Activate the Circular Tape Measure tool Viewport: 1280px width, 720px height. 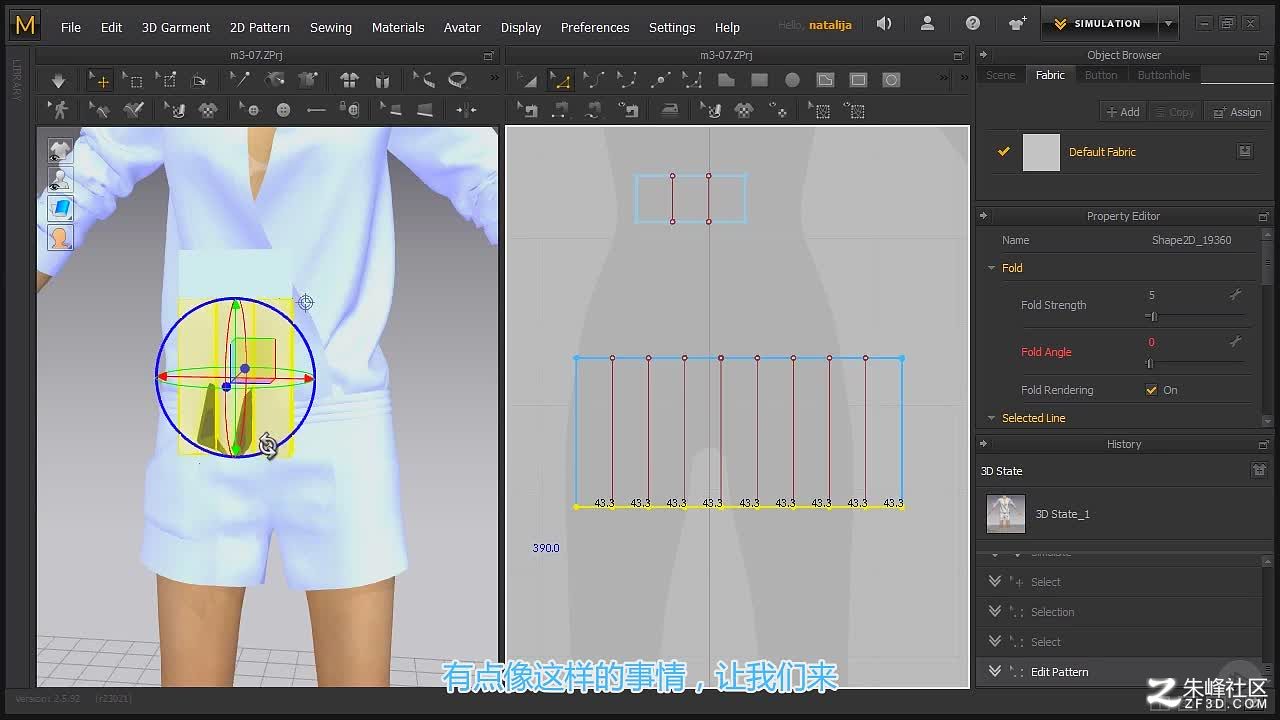tap(458, 80)
